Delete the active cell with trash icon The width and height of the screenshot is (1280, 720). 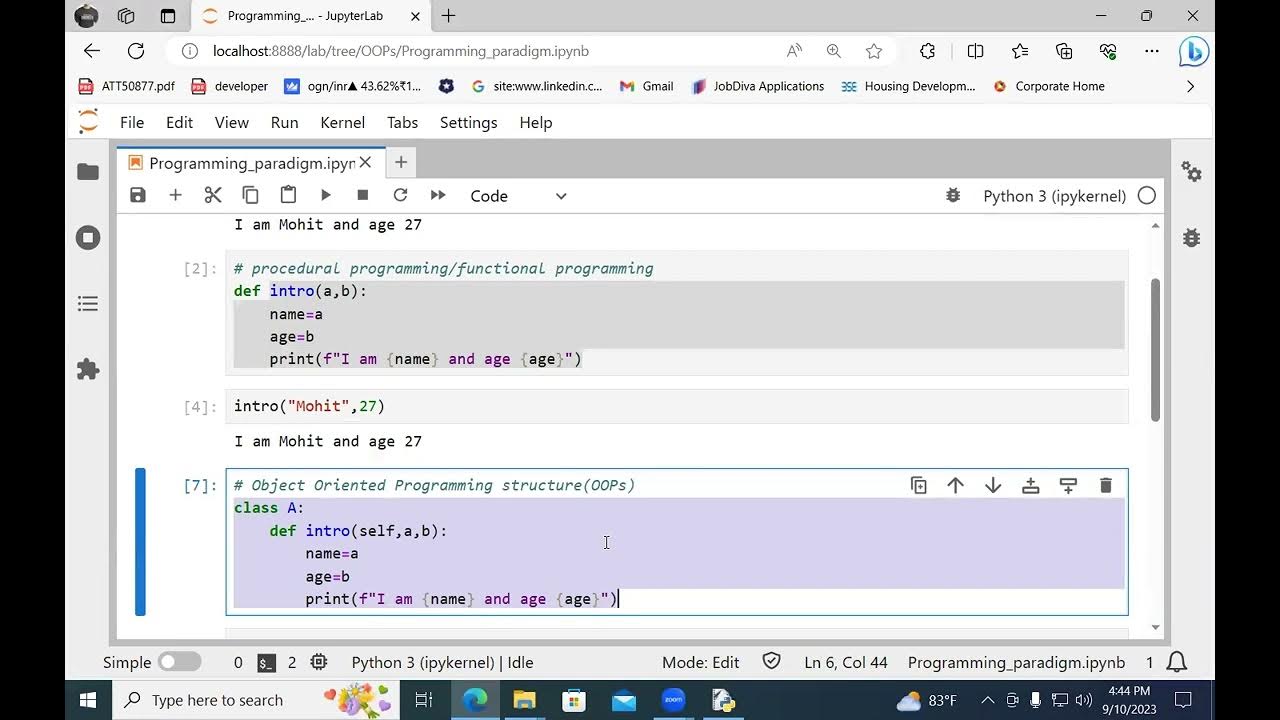click(x=1106, y=486)
